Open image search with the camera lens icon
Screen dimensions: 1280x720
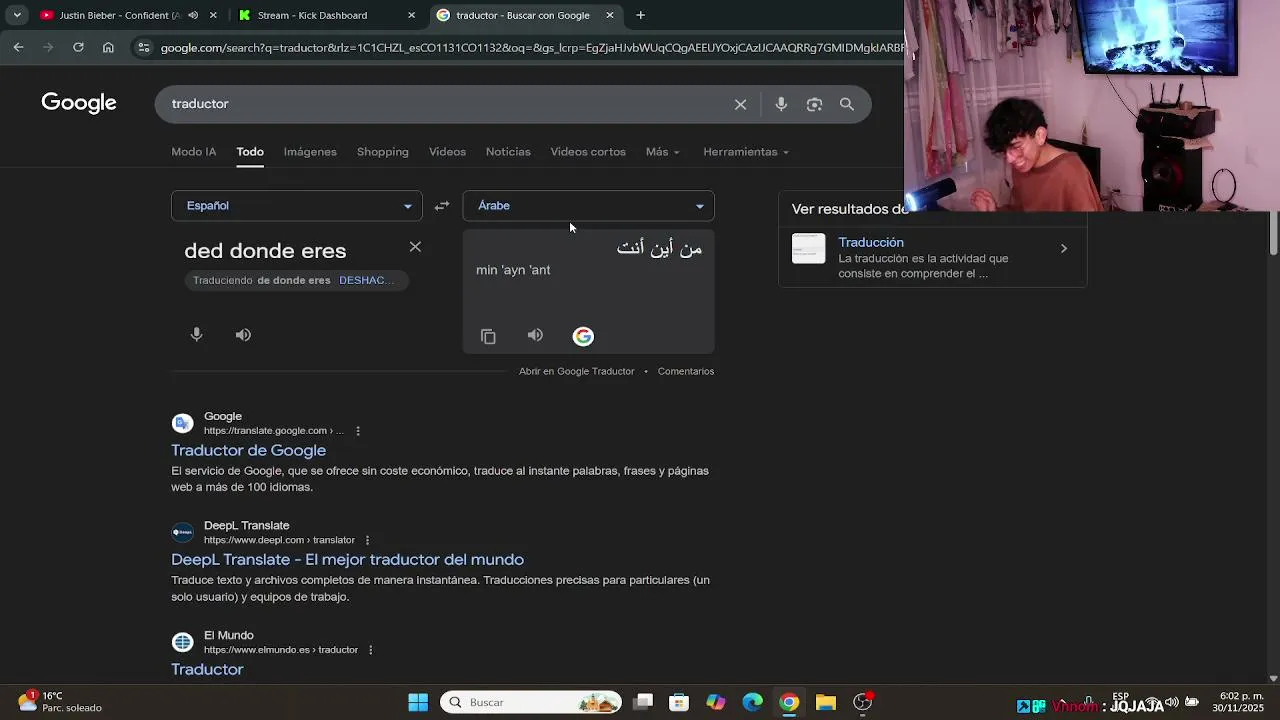pos(814,104)
